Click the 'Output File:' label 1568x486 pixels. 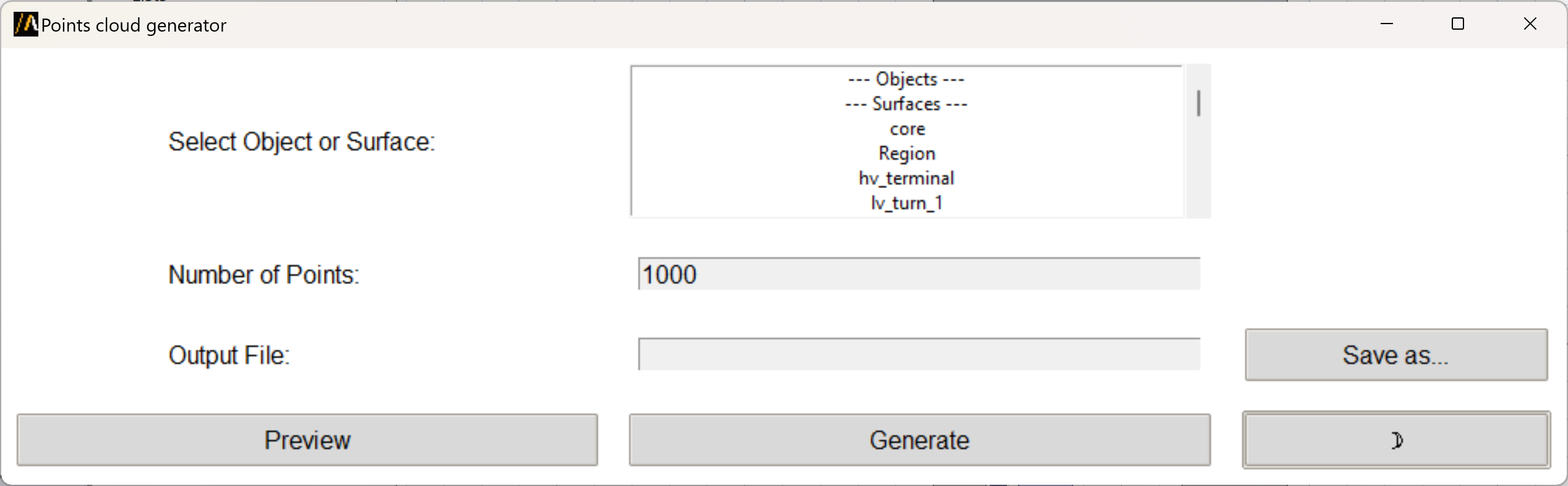point(229,355)
